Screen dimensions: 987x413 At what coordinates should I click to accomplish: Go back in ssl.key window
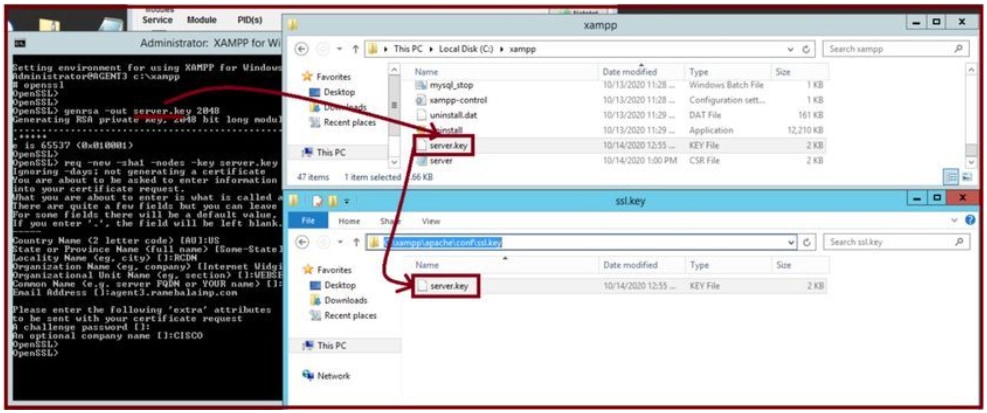(302, 242)
